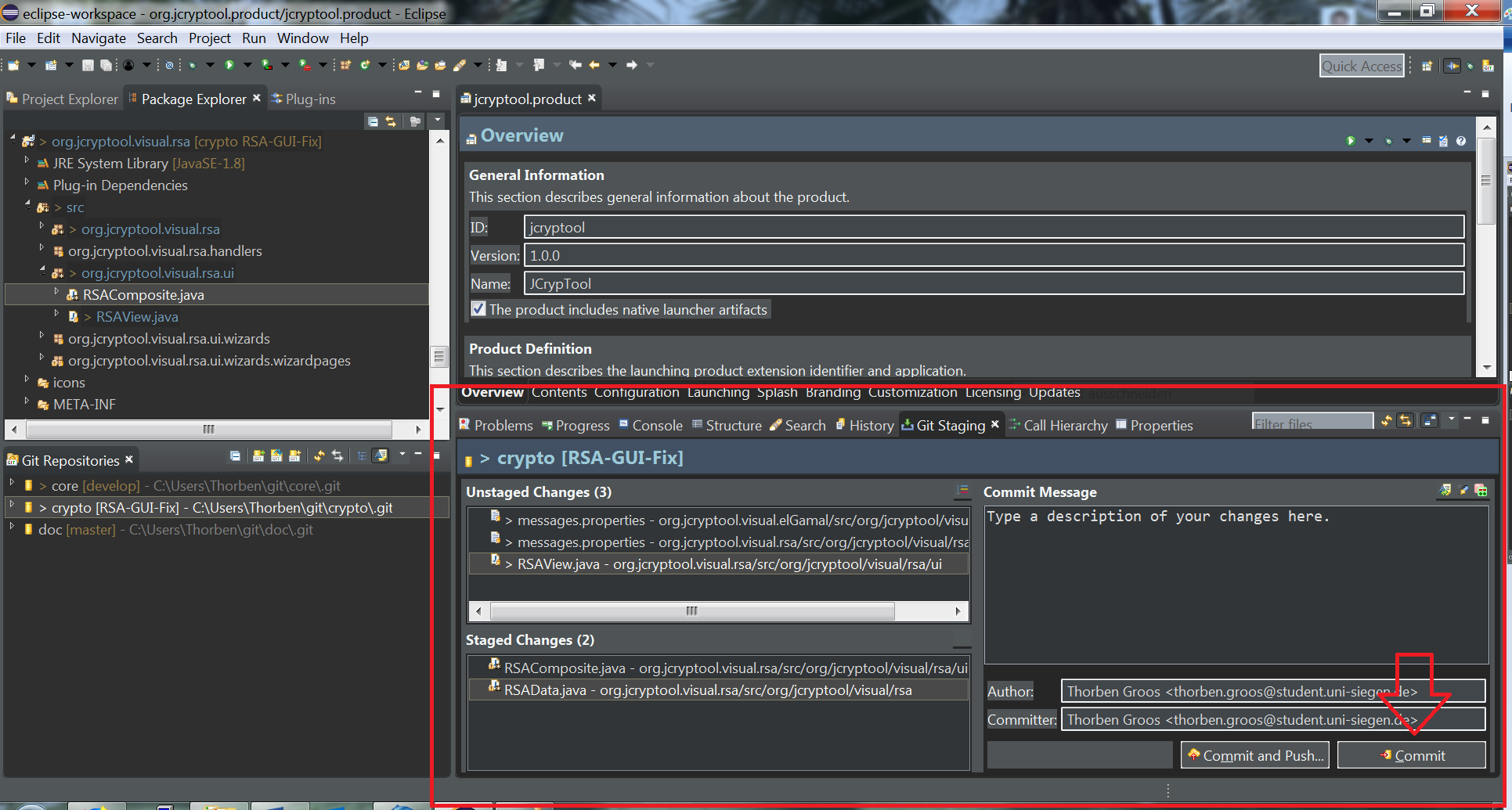The width and height of the screenshot is (1512, 810).
Task: Open the Navigate menu
Action: (x=98, y=38)
